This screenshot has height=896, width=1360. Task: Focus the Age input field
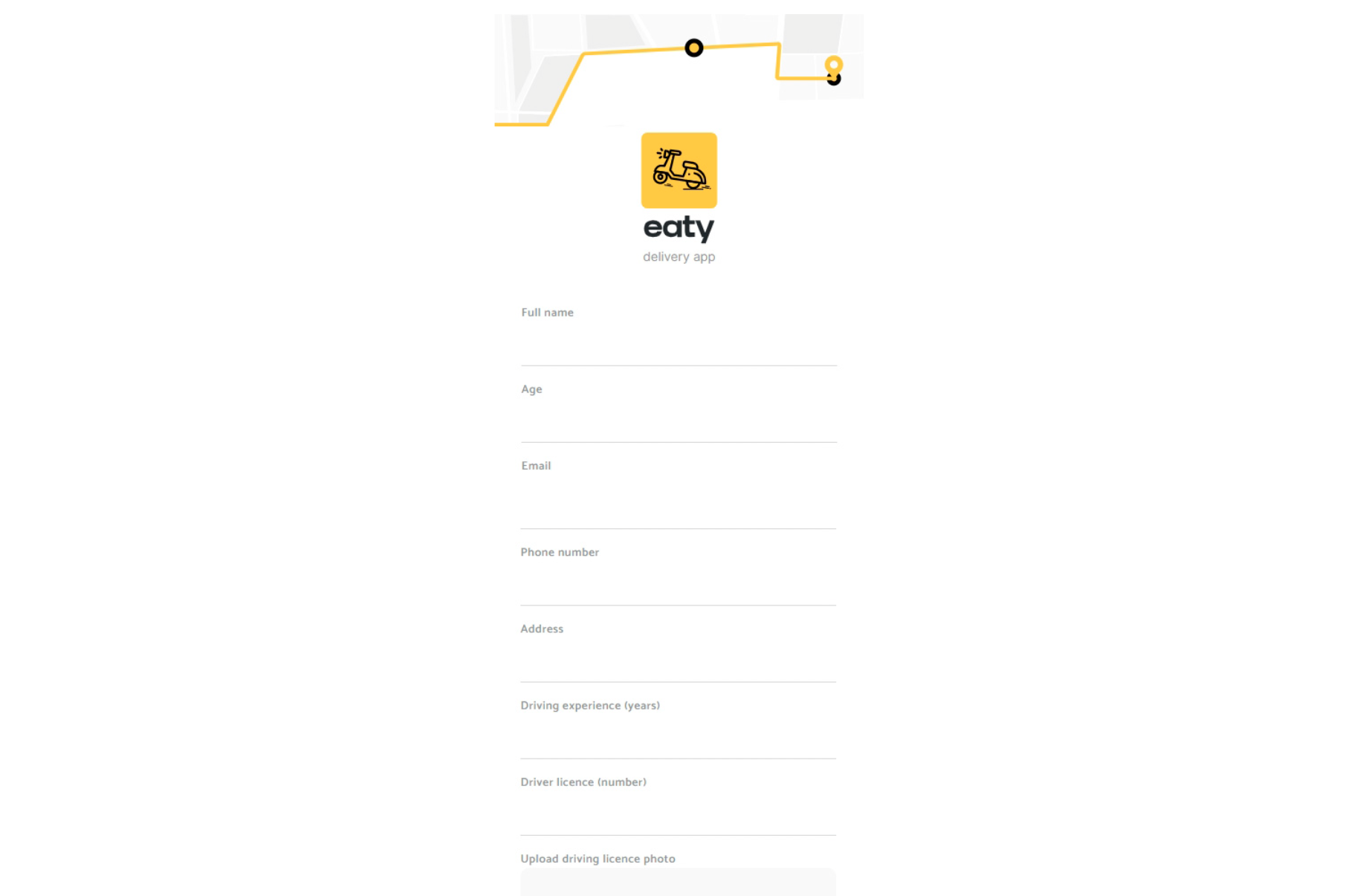click(679, 423)
